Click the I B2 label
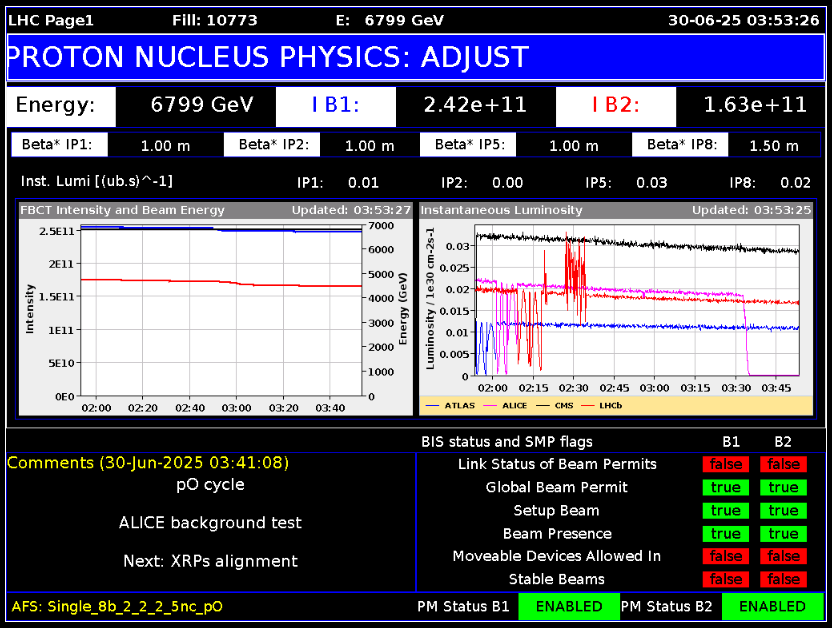The height and width of the screenshot is (628, 832). coord(615,105)
